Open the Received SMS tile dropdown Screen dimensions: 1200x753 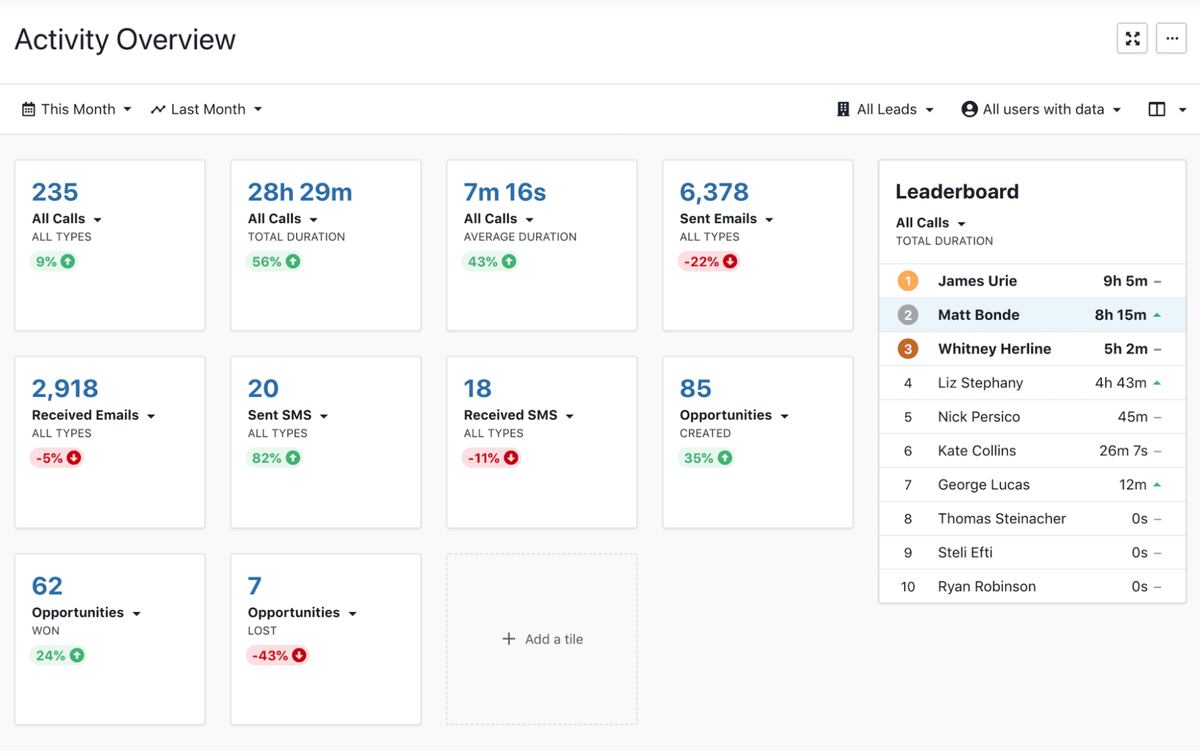tap(519, 415)
